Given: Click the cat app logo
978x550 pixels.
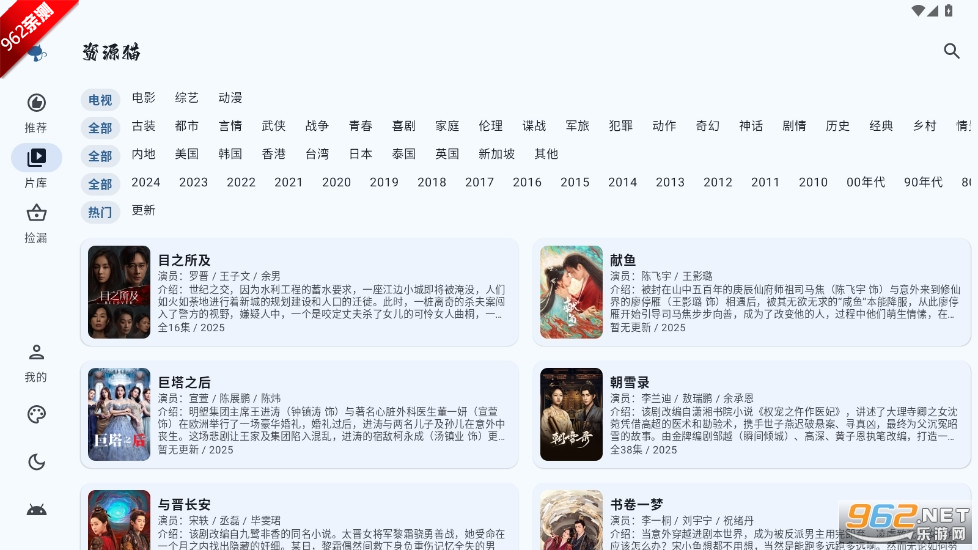Looking at the screenshot, I should click(x=37, y=54).
